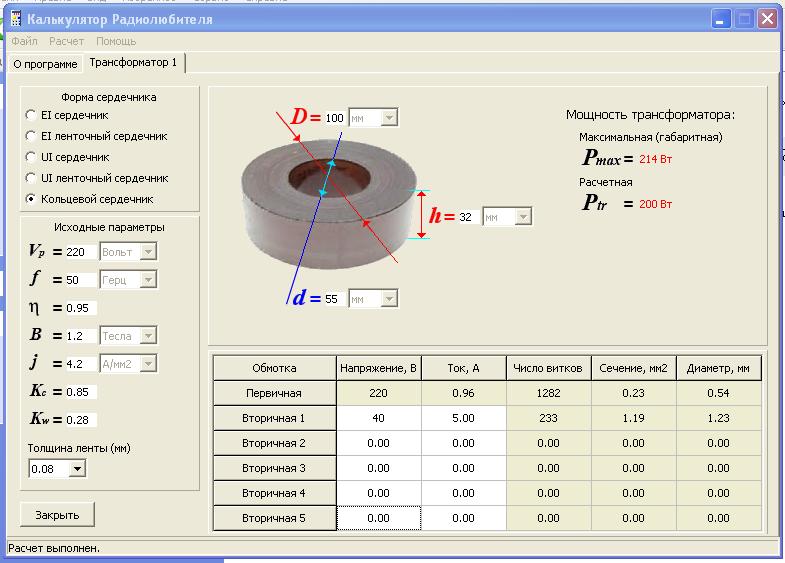Click the Vp voltage field with 220
The width and height of the screenshot is (785, 563).
coord(80,252)
